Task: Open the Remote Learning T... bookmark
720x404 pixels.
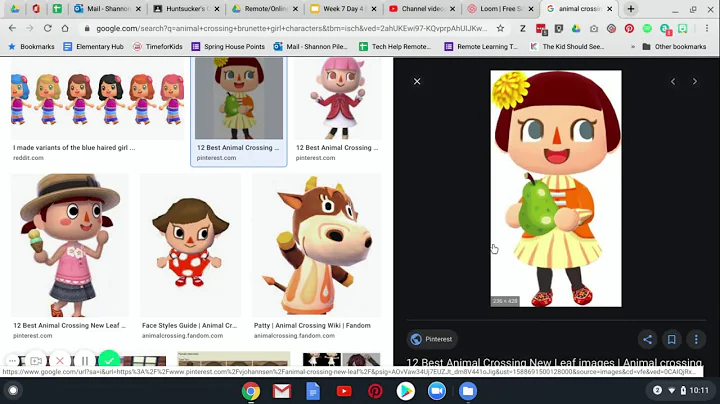Action: click(x=481, y=46)
